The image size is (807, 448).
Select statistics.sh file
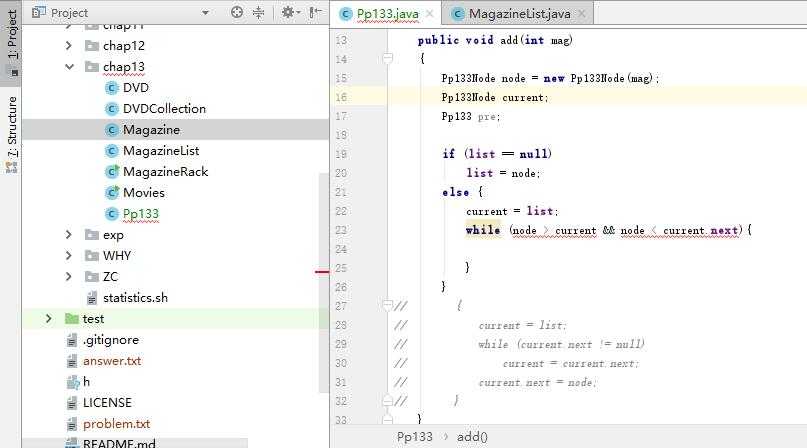point(135,298)
